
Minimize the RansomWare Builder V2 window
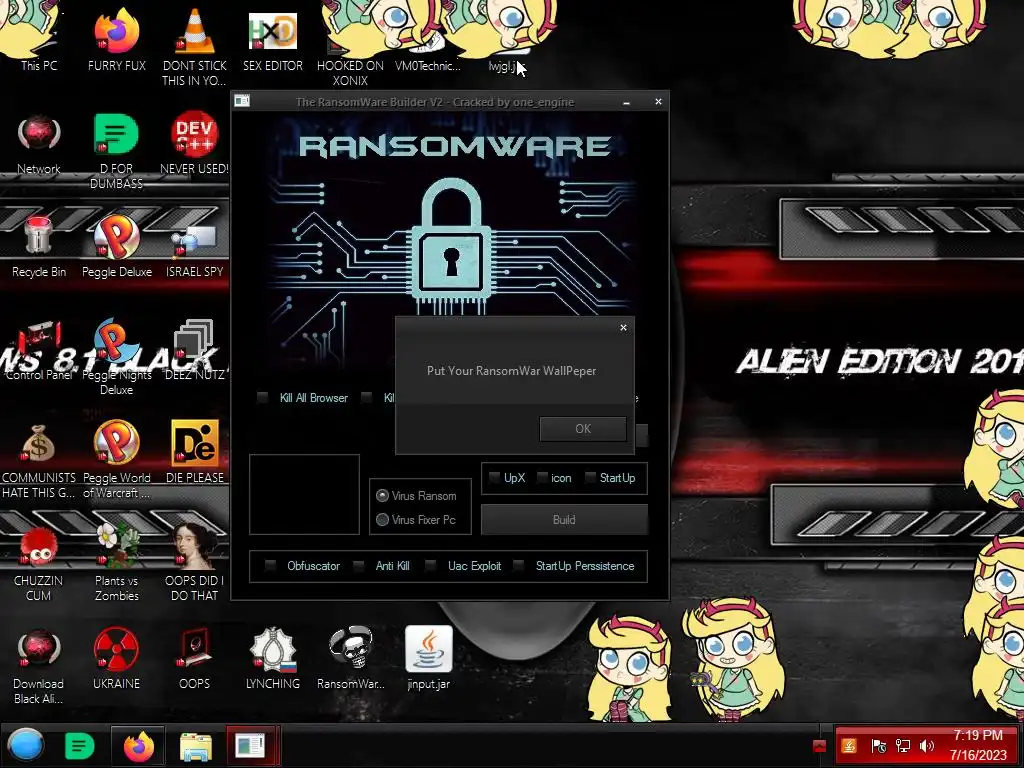tap(626, 102)
